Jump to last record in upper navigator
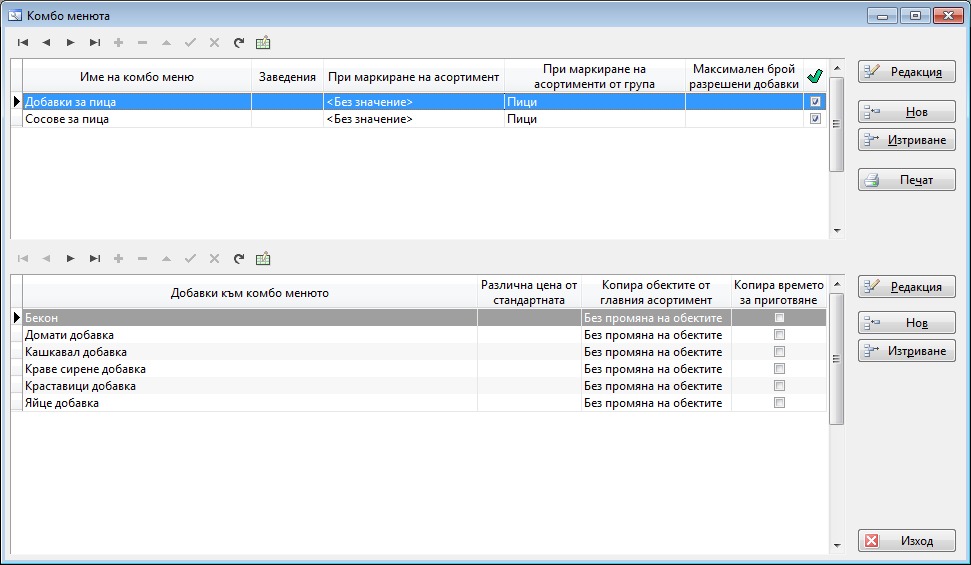Viewport: 971px width, 565px height. tap(95, 43)
